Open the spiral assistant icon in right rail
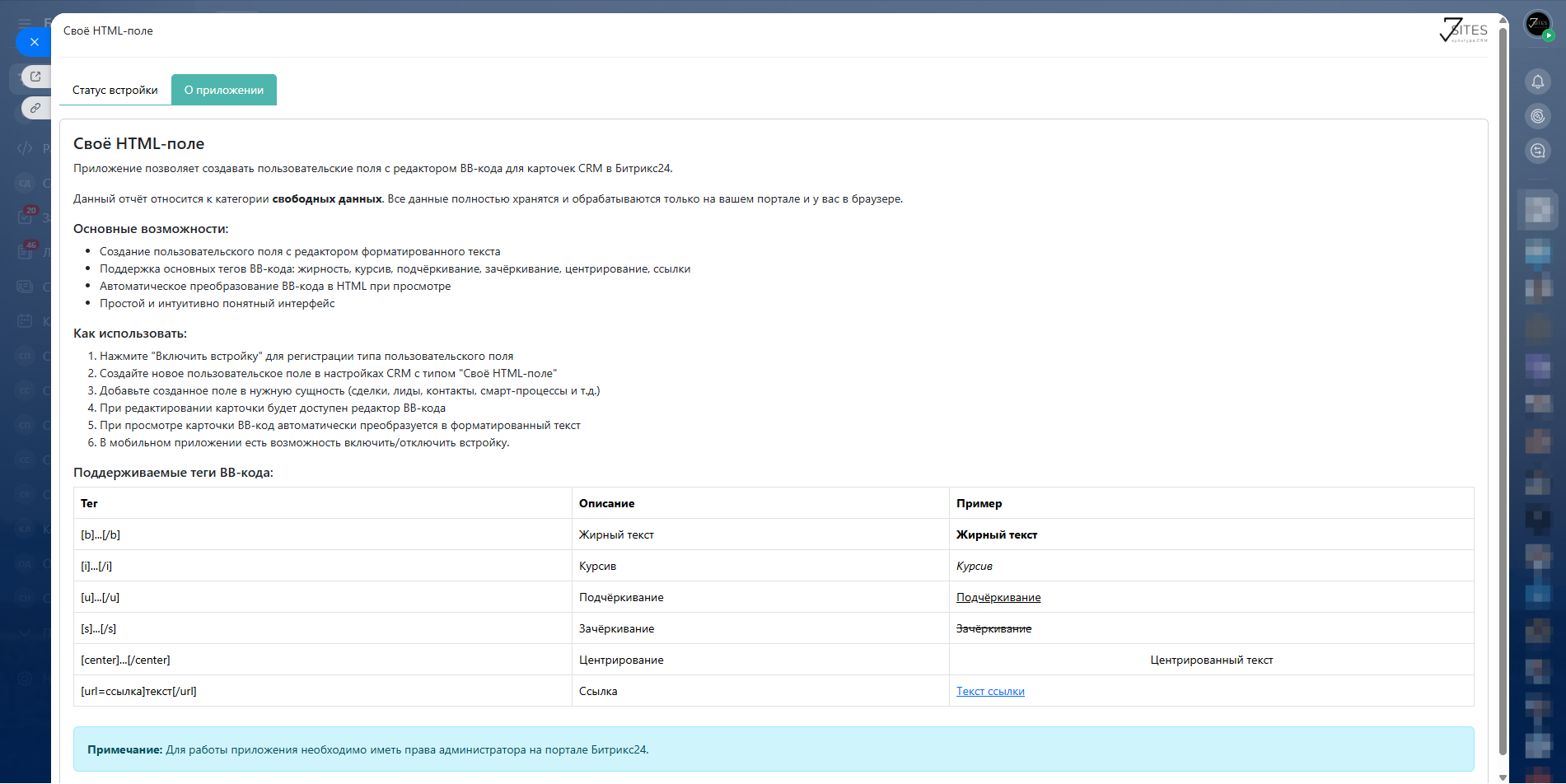This screenshot has width=1566, height=784. 1538,116
